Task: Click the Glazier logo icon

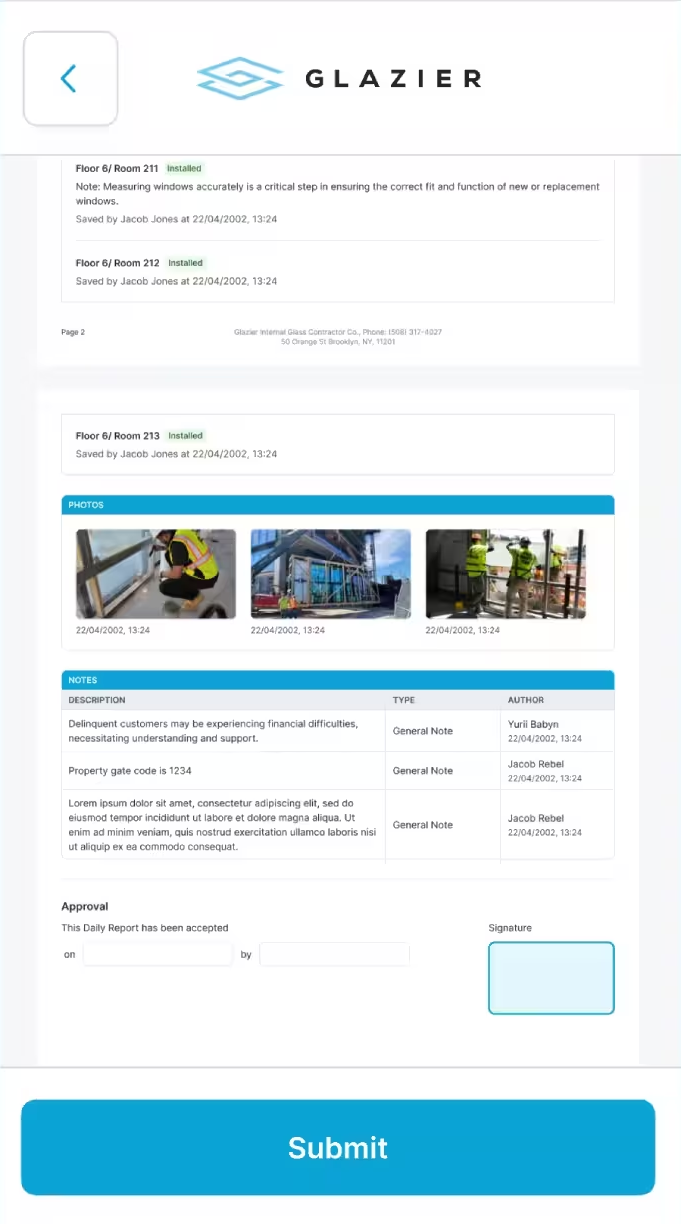Action: click(240, 78)
